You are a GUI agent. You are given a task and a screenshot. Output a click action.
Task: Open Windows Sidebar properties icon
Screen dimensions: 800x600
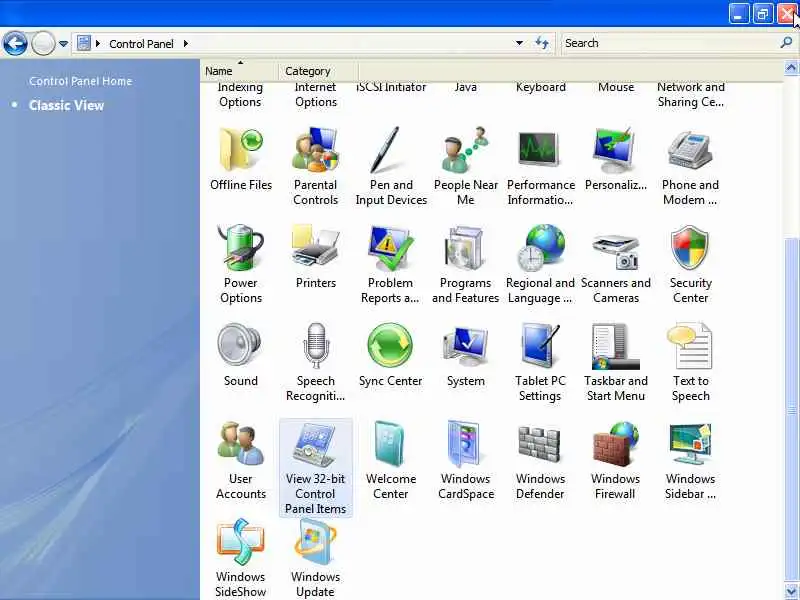690,444
